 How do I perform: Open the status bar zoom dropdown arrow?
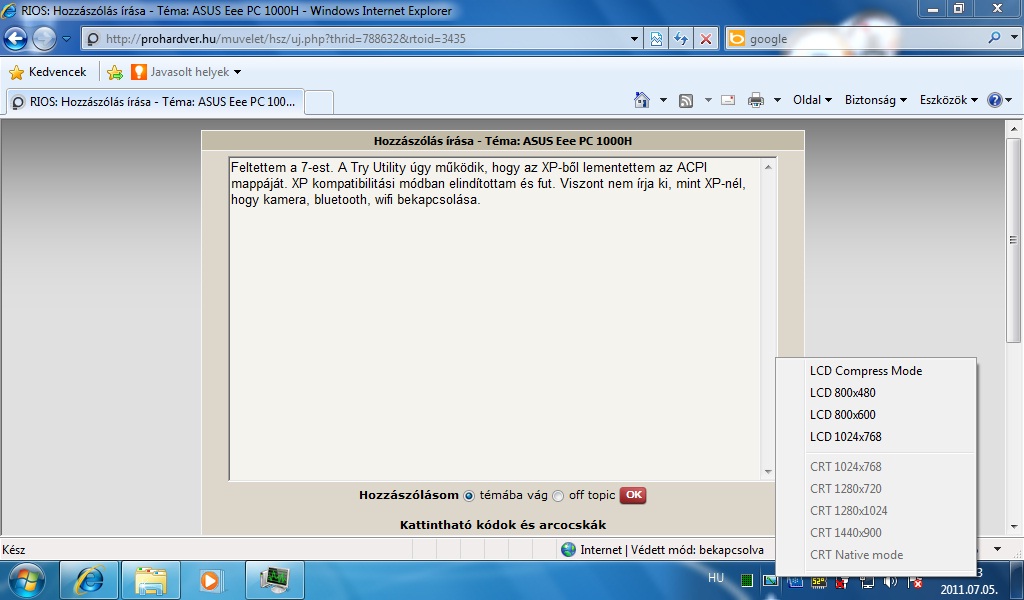[997, 549]
